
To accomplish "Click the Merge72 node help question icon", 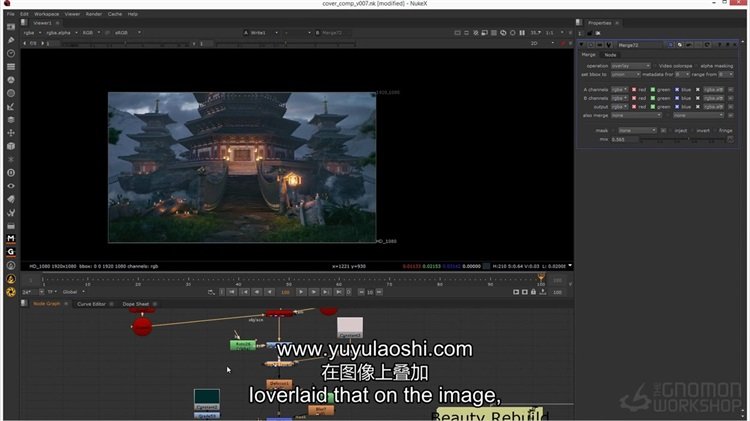I will pos(720,44).
